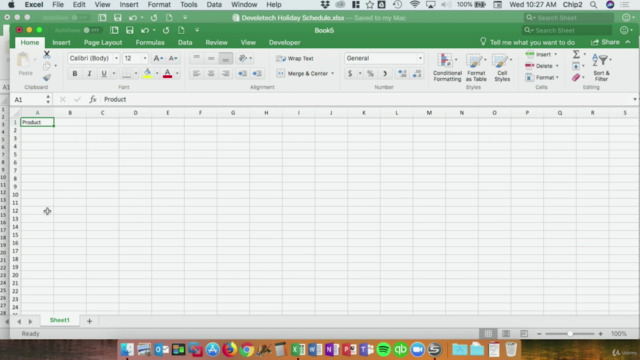The width and height of the screenshot is (640, 360).
Task: Click the Paste clipboard icon
Action: (x=24, y=61)
